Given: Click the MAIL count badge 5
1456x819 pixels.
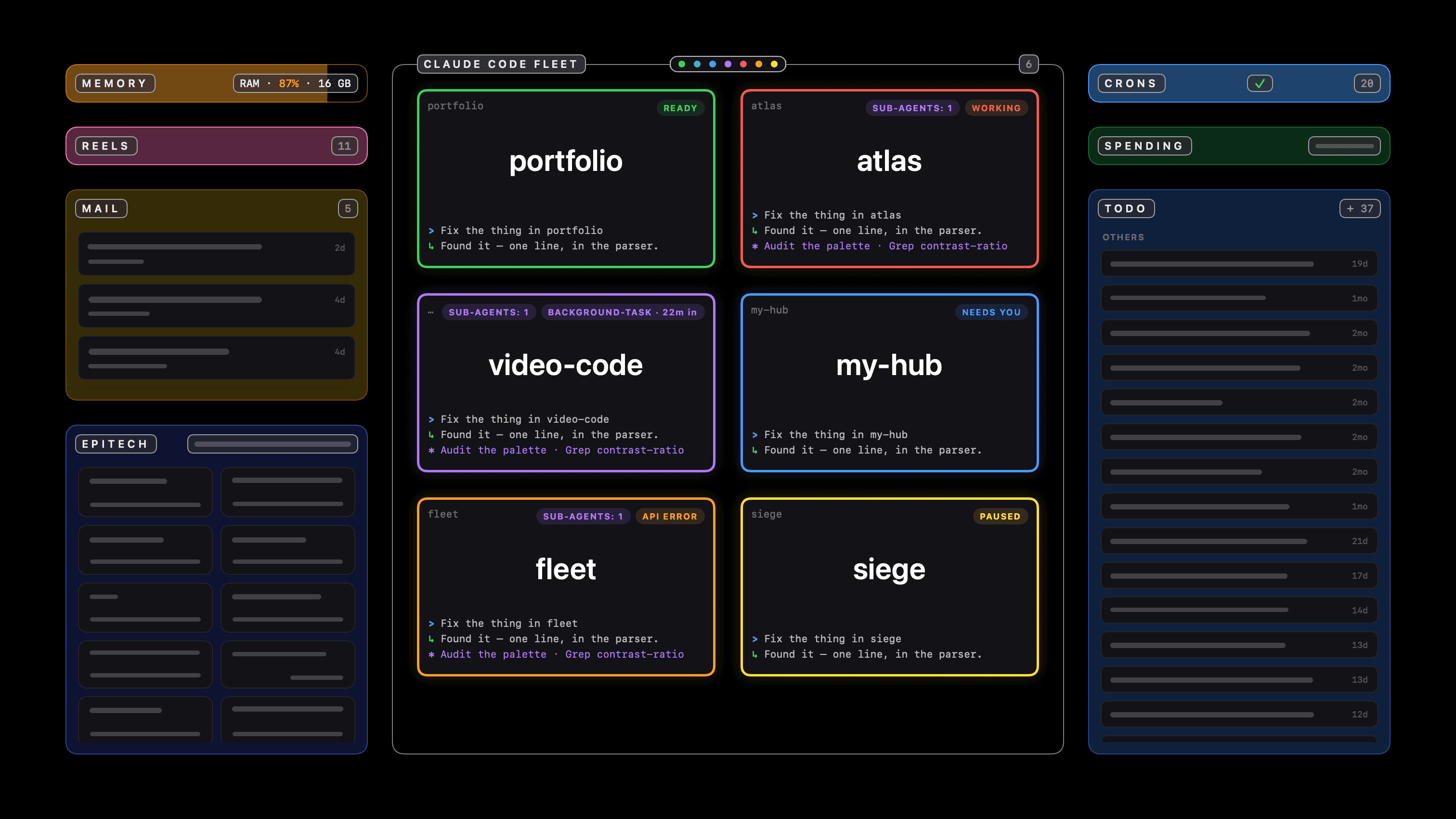Looking at the screenshot, I should pyautogui.click(x=348, y=208).
